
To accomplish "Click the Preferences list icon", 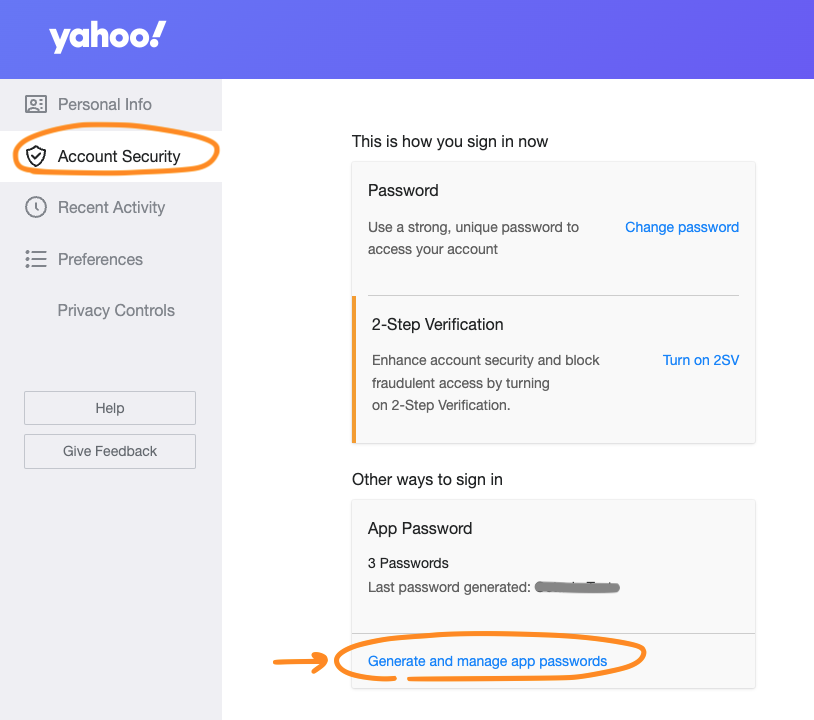I will click(36, 259).
